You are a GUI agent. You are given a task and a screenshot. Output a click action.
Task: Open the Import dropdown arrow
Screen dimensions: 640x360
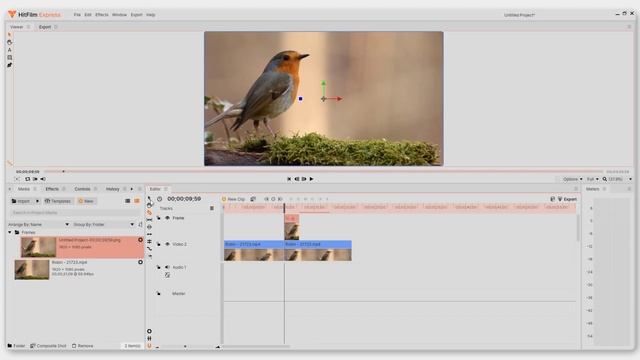point(37,201)
